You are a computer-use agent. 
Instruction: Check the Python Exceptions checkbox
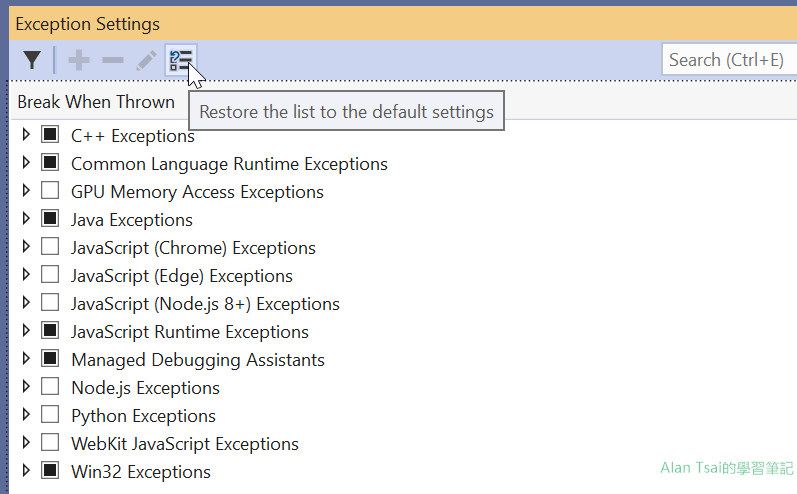(x=50, y=415)
